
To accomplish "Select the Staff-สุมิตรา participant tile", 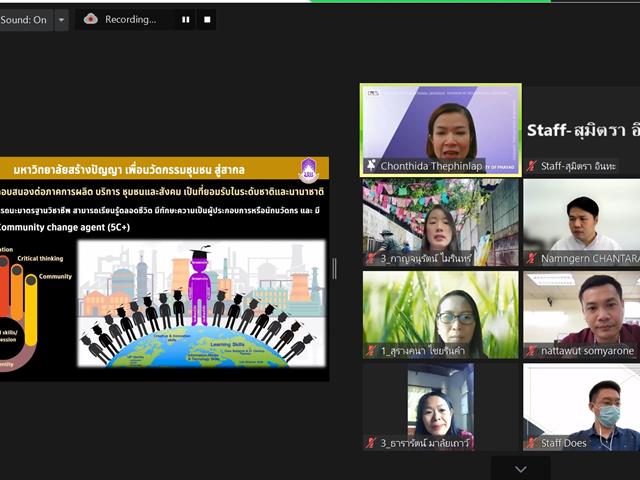I will click(x=582, y=130).
